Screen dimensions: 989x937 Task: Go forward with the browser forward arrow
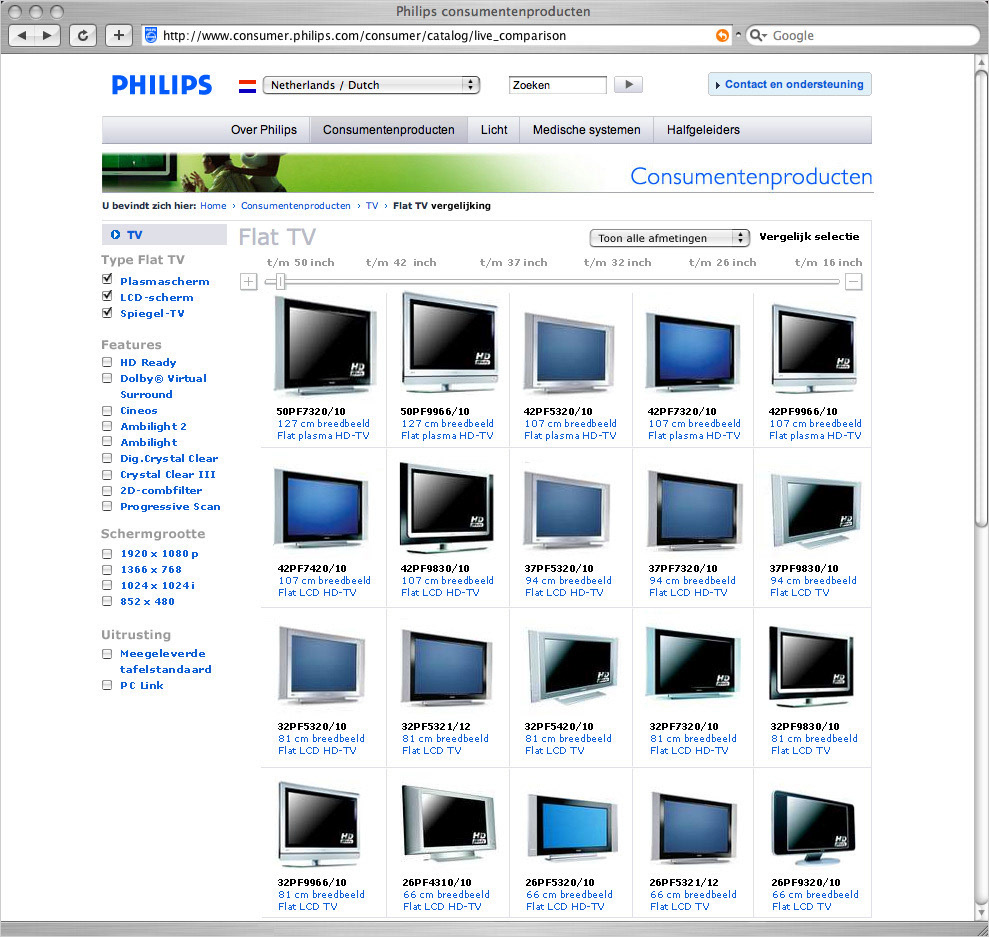point(47,35)
